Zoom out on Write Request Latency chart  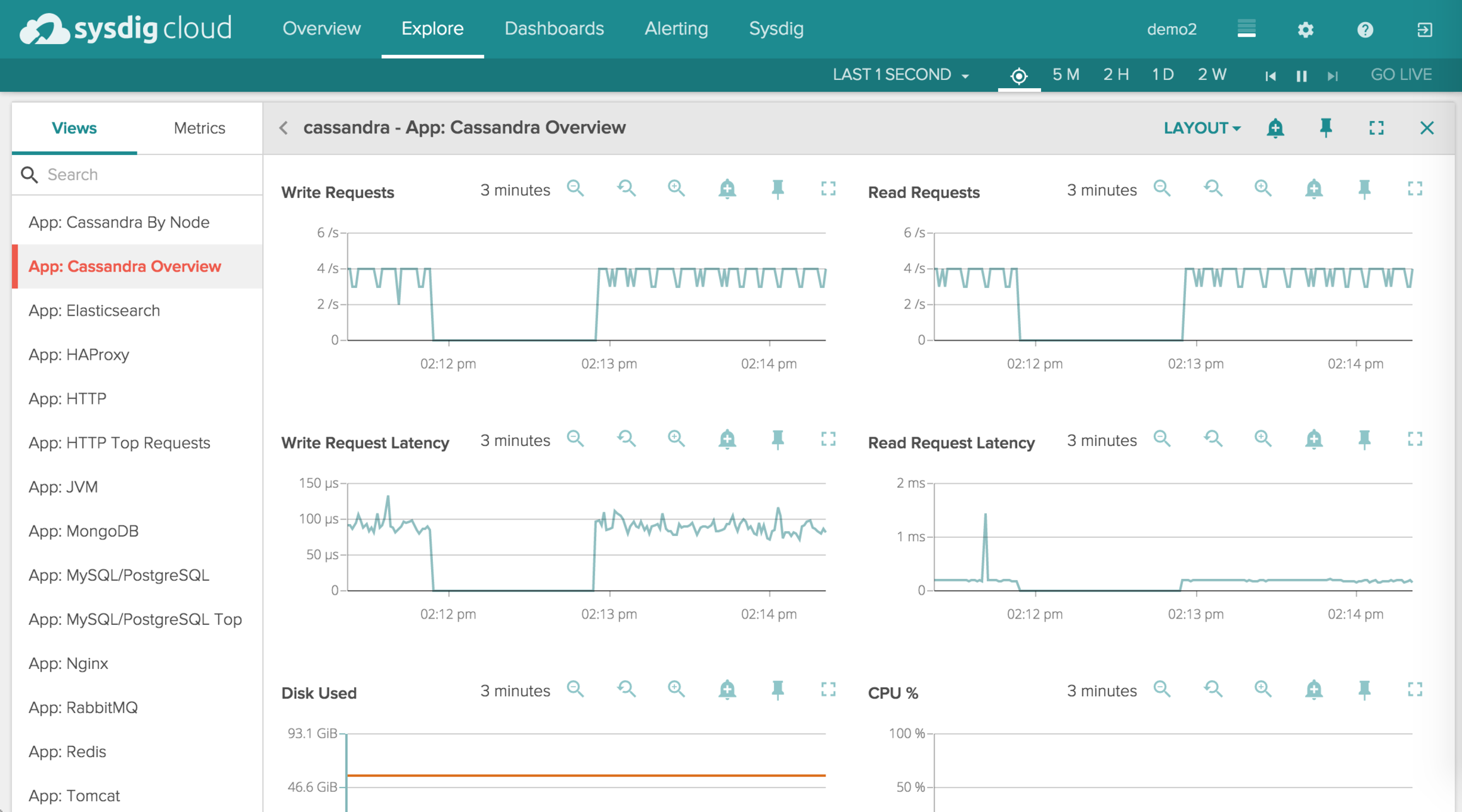tap(575, 438)
